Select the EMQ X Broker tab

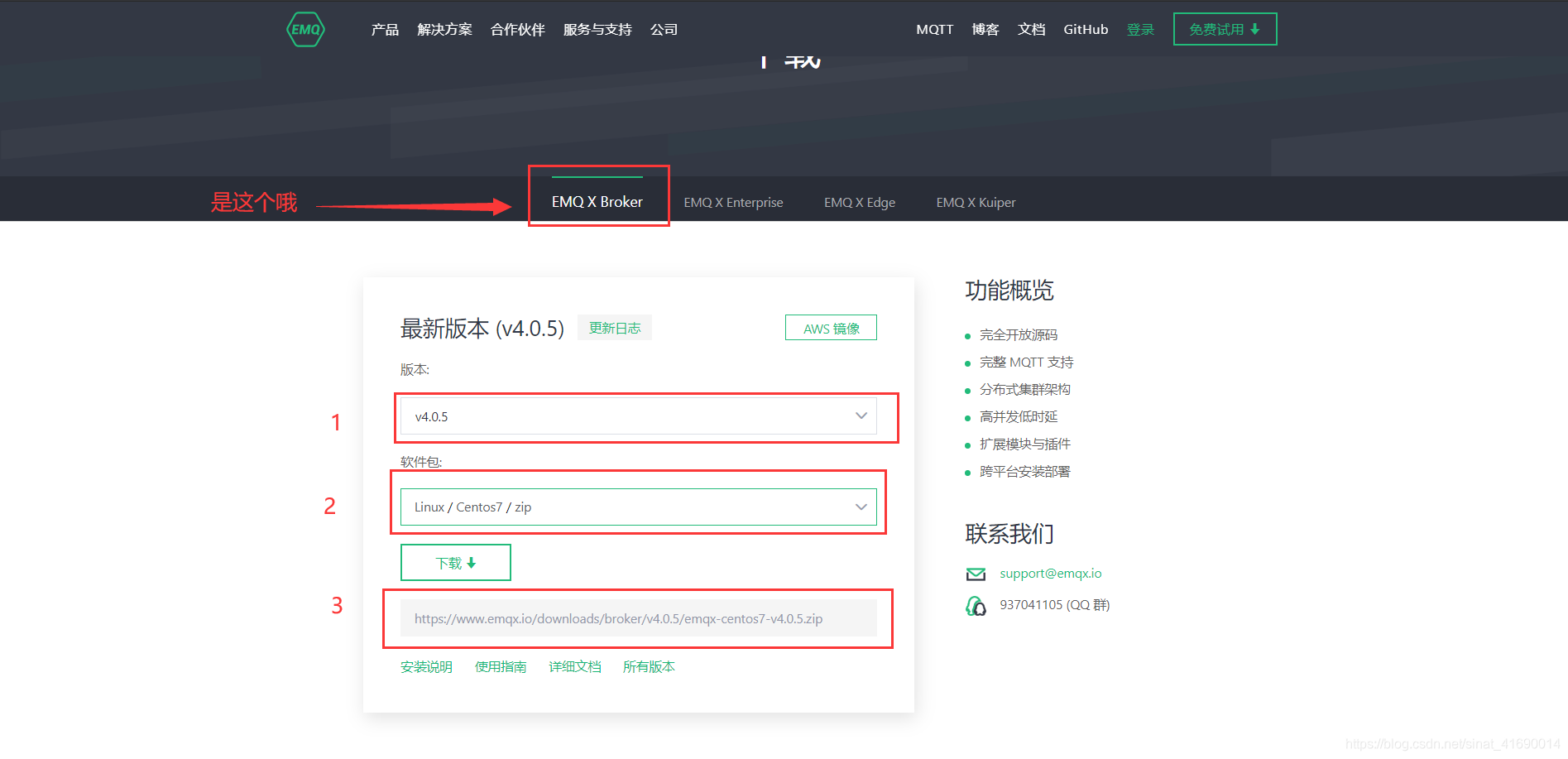point(597,201)
